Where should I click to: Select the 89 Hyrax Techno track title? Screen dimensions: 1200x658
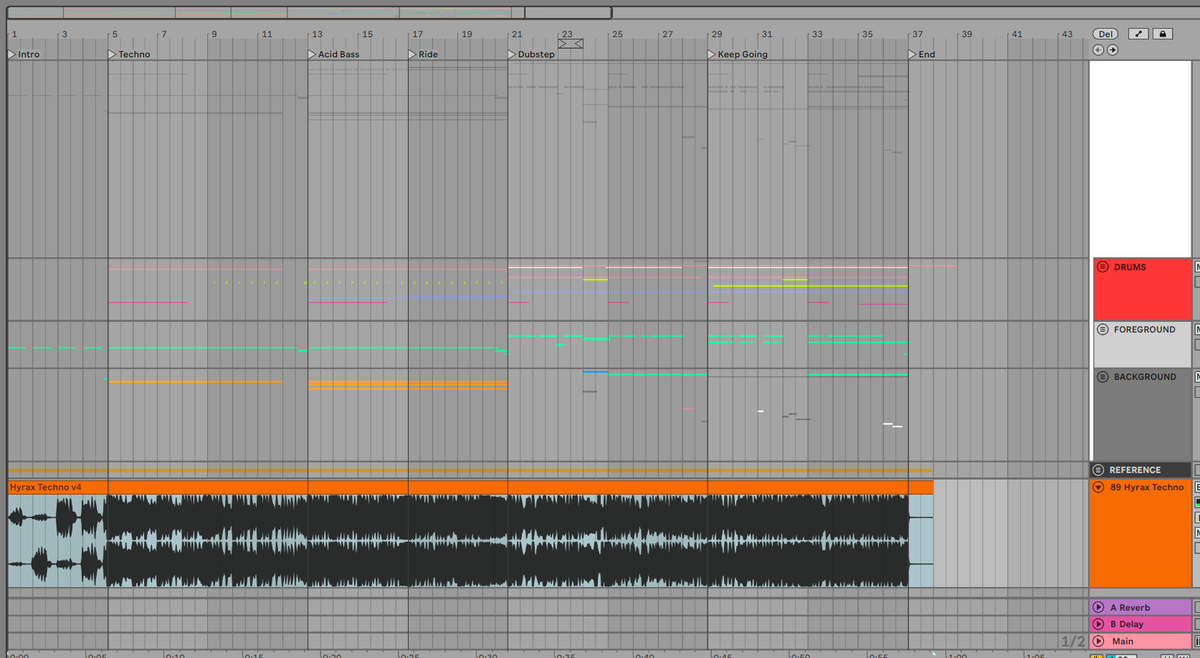[x=1147, y=487]
